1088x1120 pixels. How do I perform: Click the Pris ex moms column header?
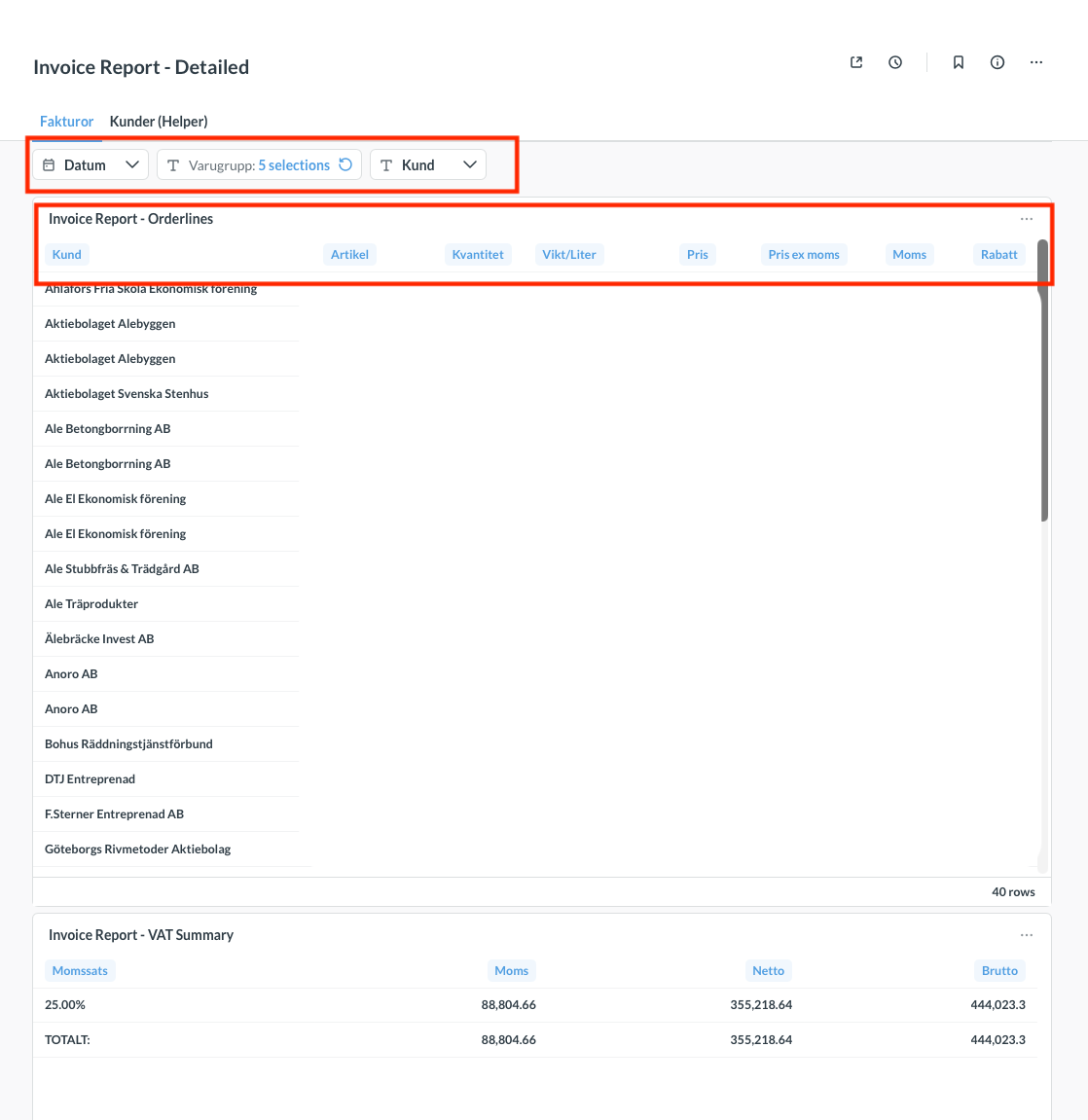[803, 255]
